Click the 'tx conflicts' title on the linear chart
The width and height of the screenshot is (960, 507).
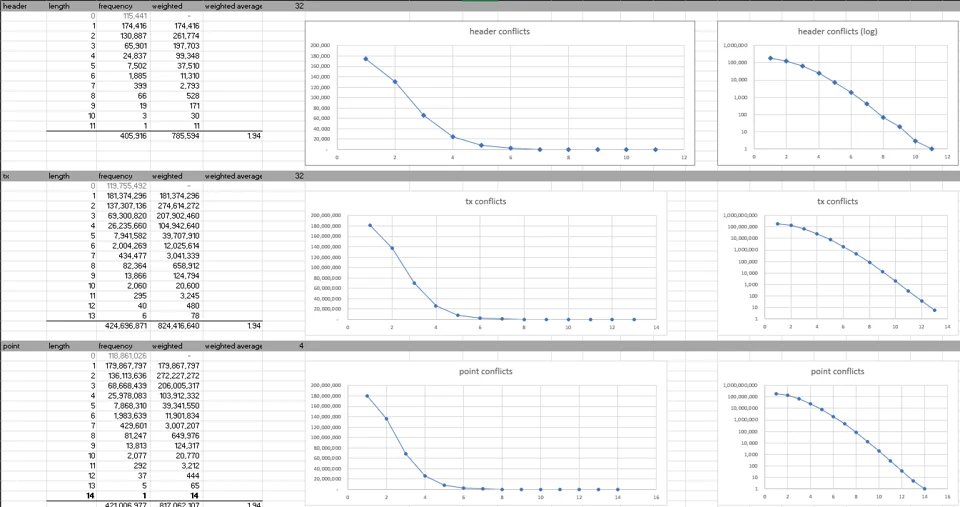click(x=486, y=201)
